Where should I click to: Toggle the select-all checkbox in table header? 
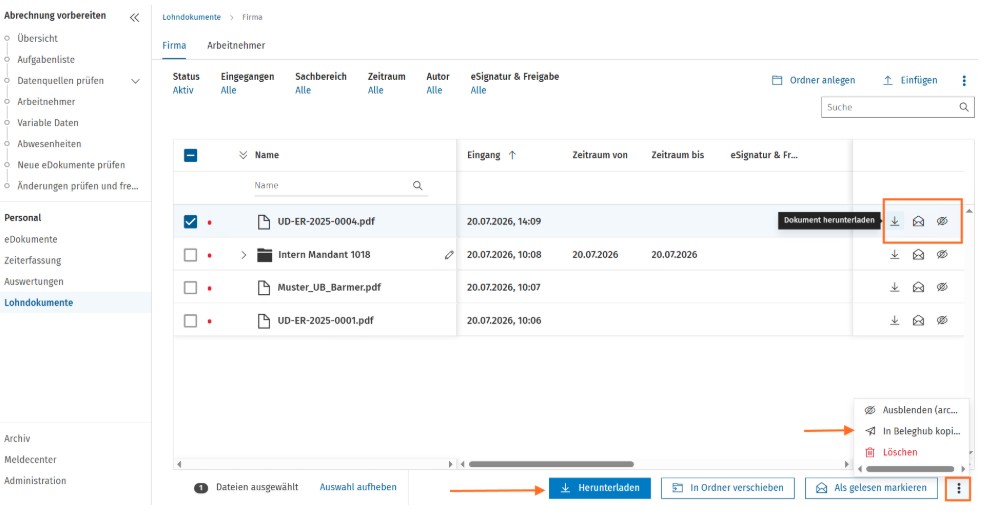[x=191, y=155]
